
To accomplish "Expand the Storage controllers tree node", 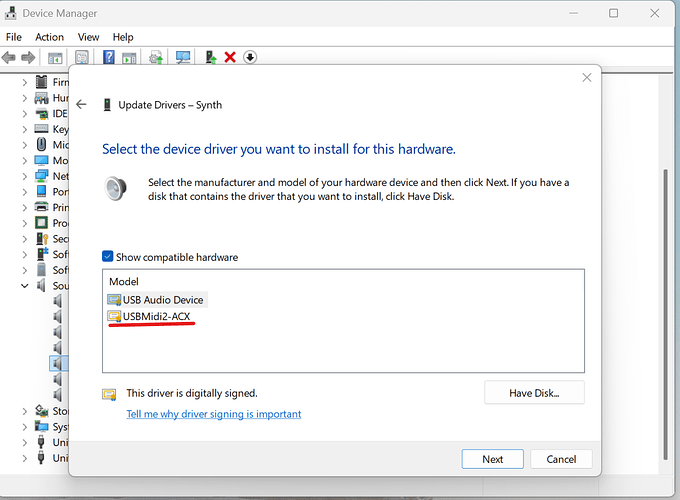I will pos(24,410).
